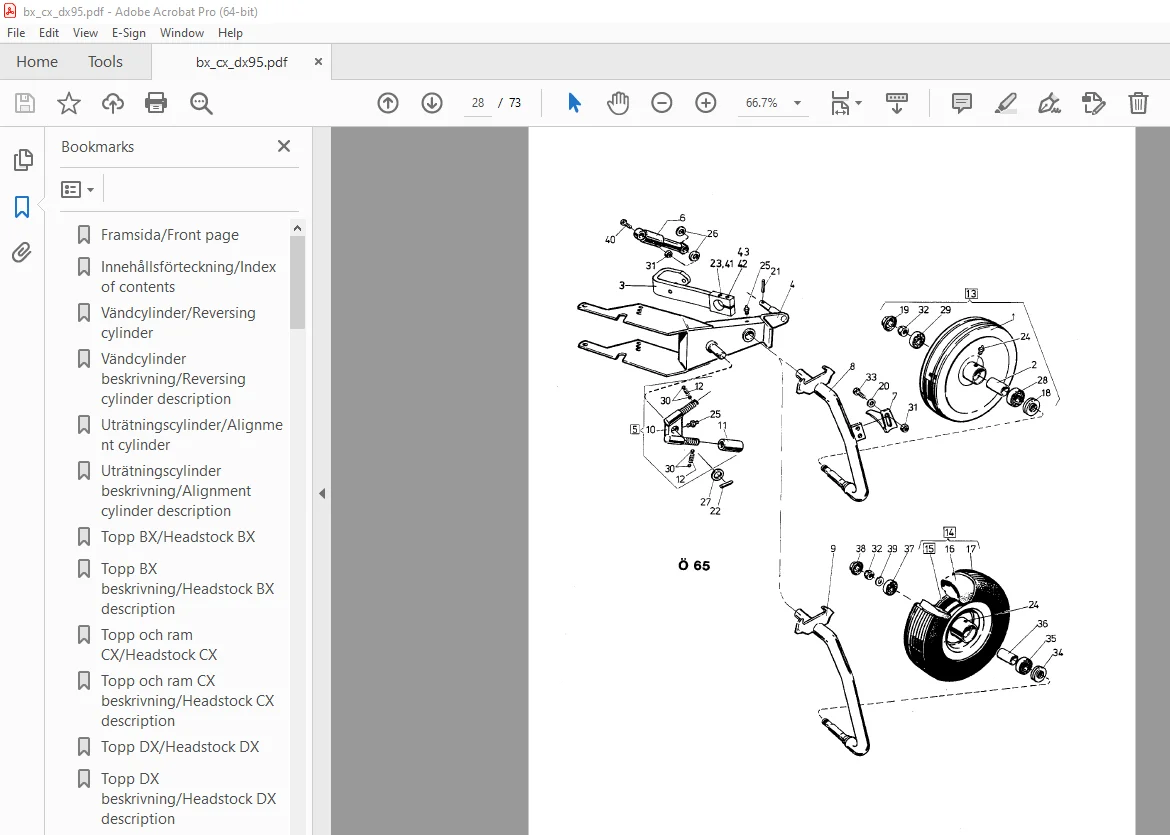Click the cloud upload icon
The height and width of the screenshot is (835, 1170).
pos(113,103)
